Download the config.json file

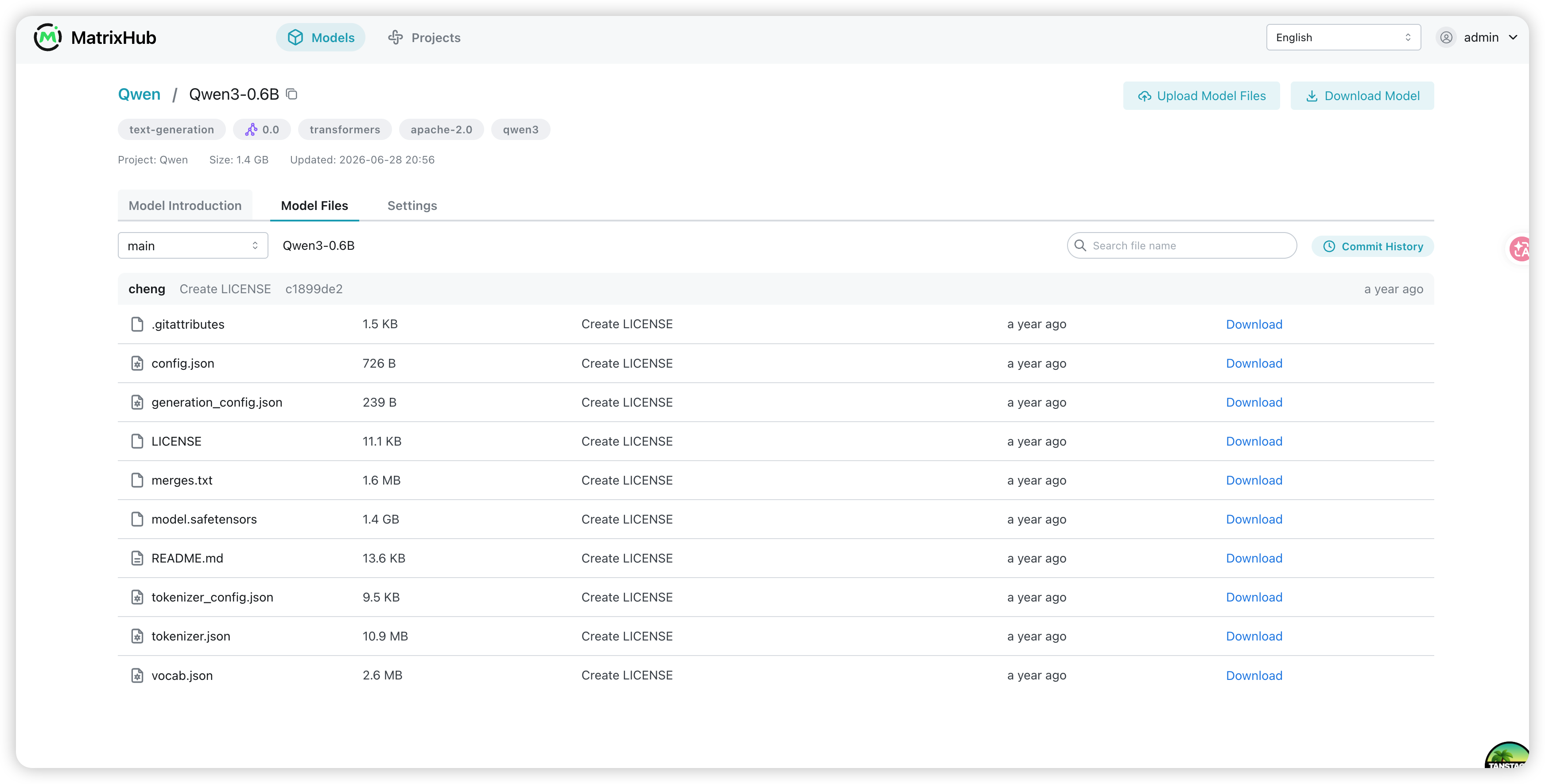pyautogui.click(x=1254, y=363)
